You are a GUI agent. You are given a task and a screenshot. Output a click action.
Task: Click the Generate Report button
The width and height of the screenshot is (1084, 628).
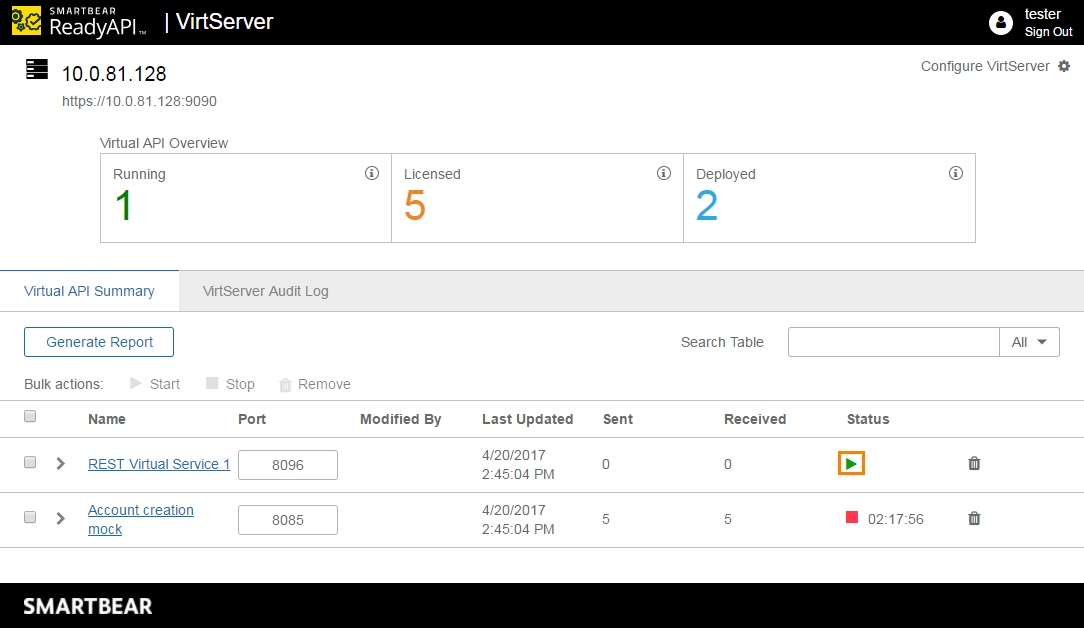pyautogui.click(x=98, y=341)
